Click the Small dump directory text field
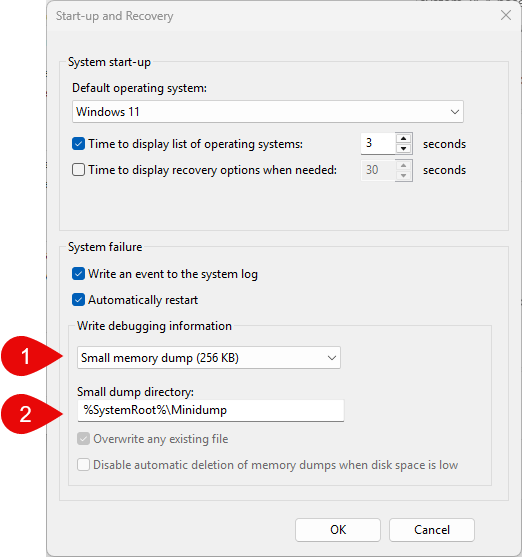 point(211,410)
